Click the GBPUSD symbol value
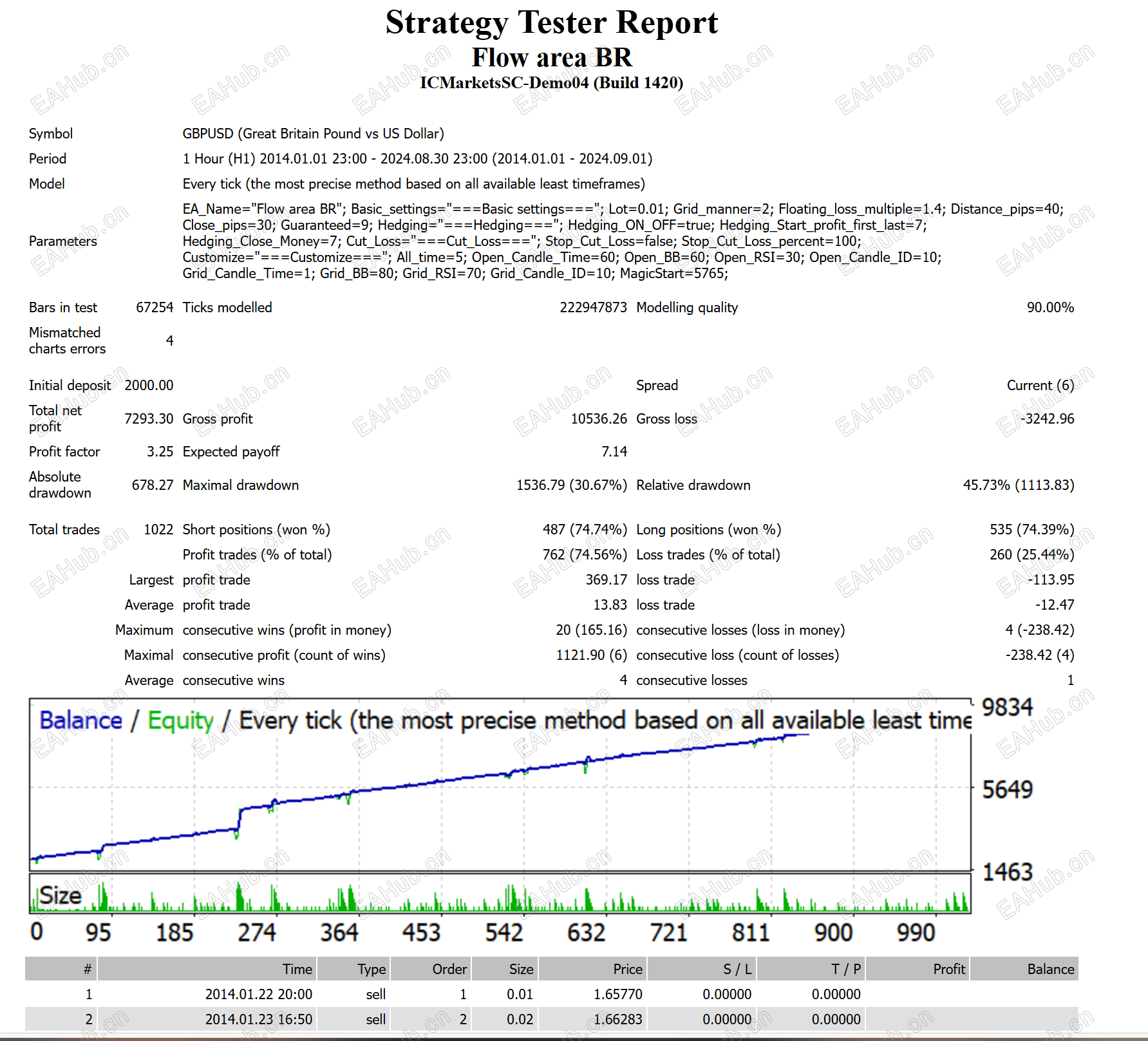1148x1041 pixels. click(313, 133)
